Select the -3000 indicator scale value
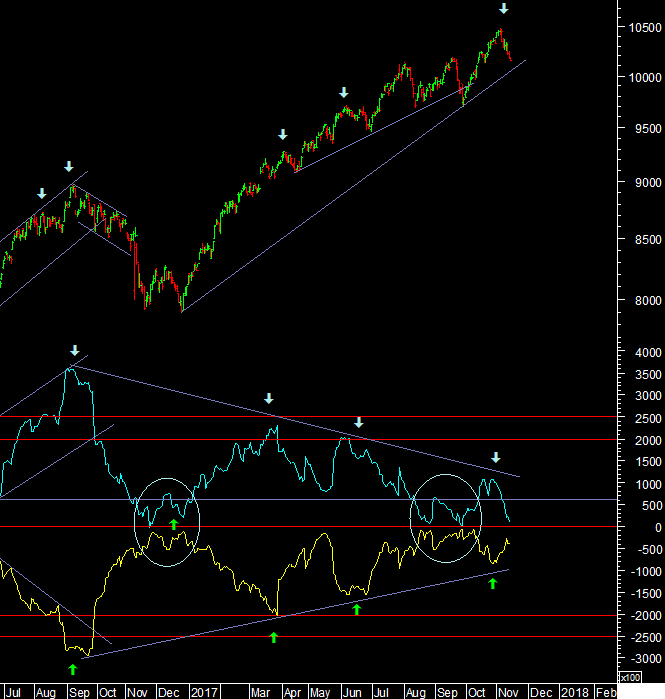Image resolution: width=665 pixels, height=699 pixels. 646,658
